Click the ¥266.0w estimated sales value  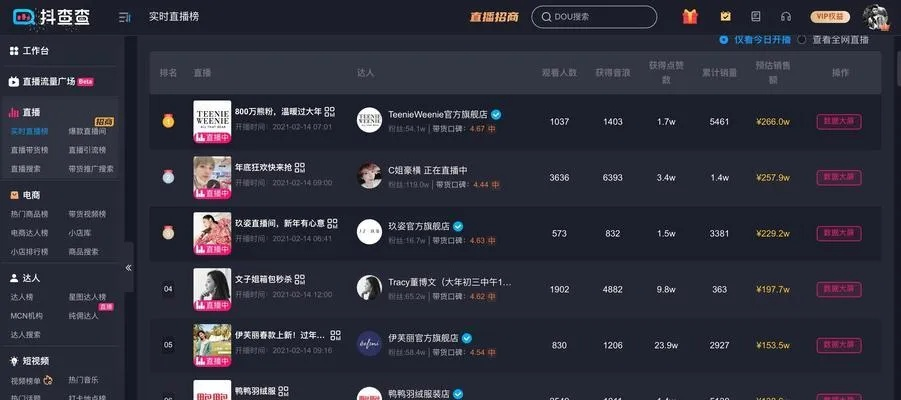773,122
